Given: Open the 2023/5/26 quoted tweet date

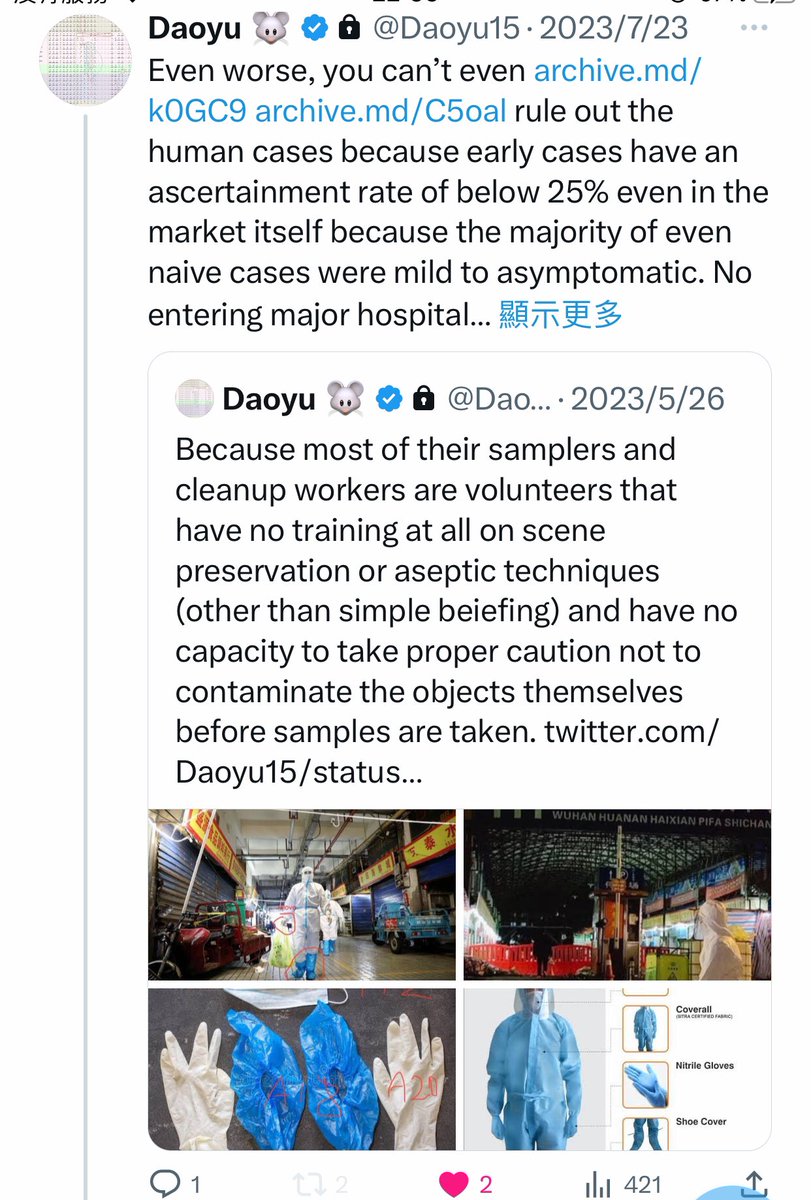Looking at the screenshot, I should tap(649, 400).
